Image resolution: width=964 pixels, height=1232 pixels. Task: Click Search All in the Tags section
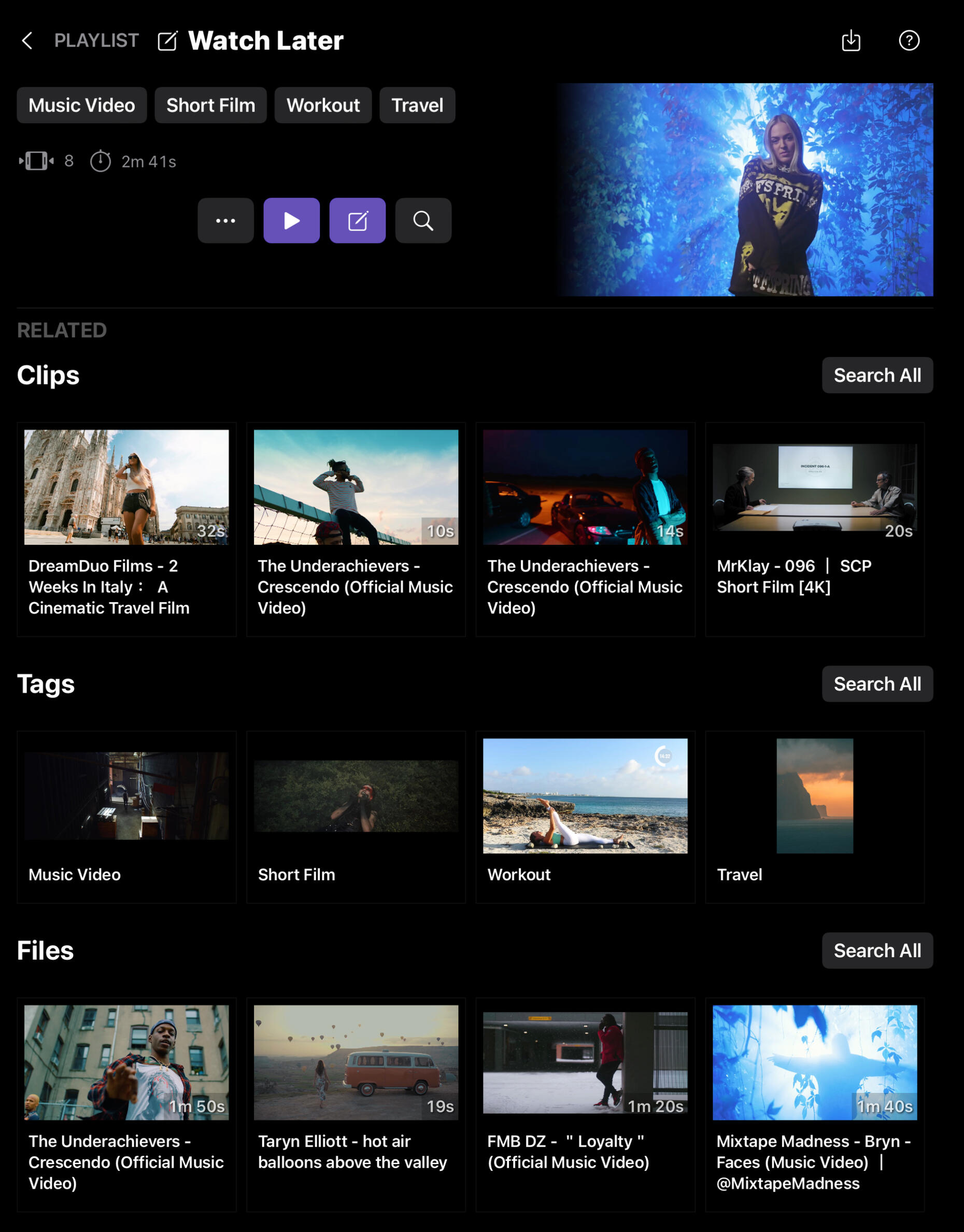tap(876, 684)
